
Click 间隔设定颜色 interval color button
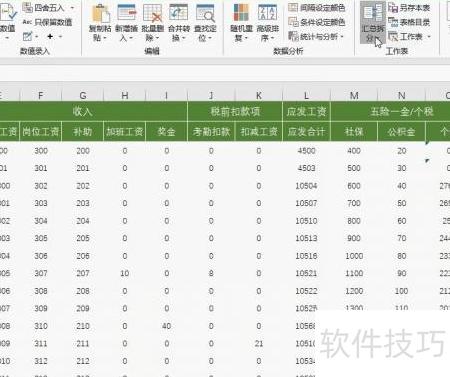(317, 7)
